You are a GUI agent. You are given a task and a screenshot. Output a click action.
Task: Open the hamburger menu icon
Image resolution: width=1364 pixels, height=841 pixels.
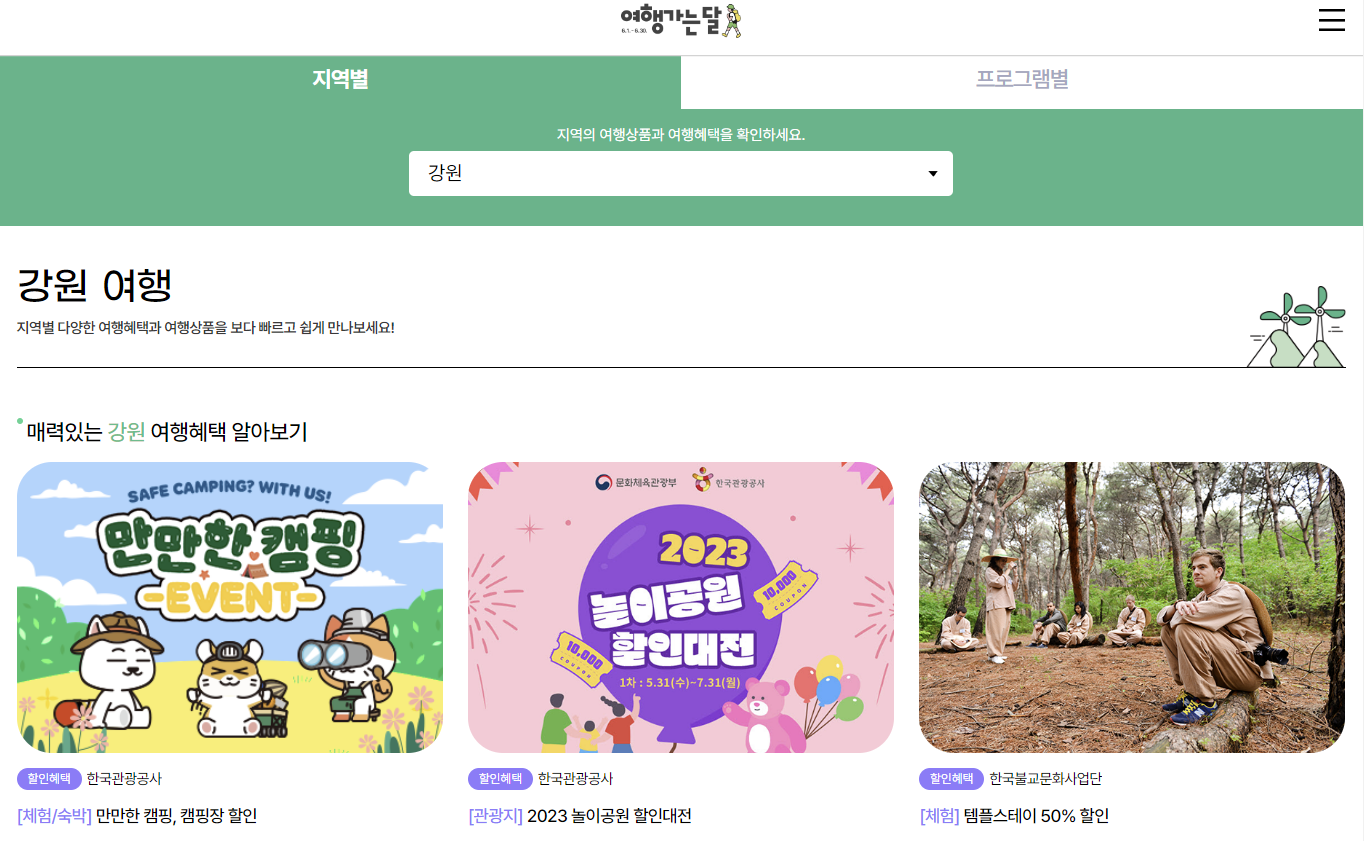point(1331,20)
